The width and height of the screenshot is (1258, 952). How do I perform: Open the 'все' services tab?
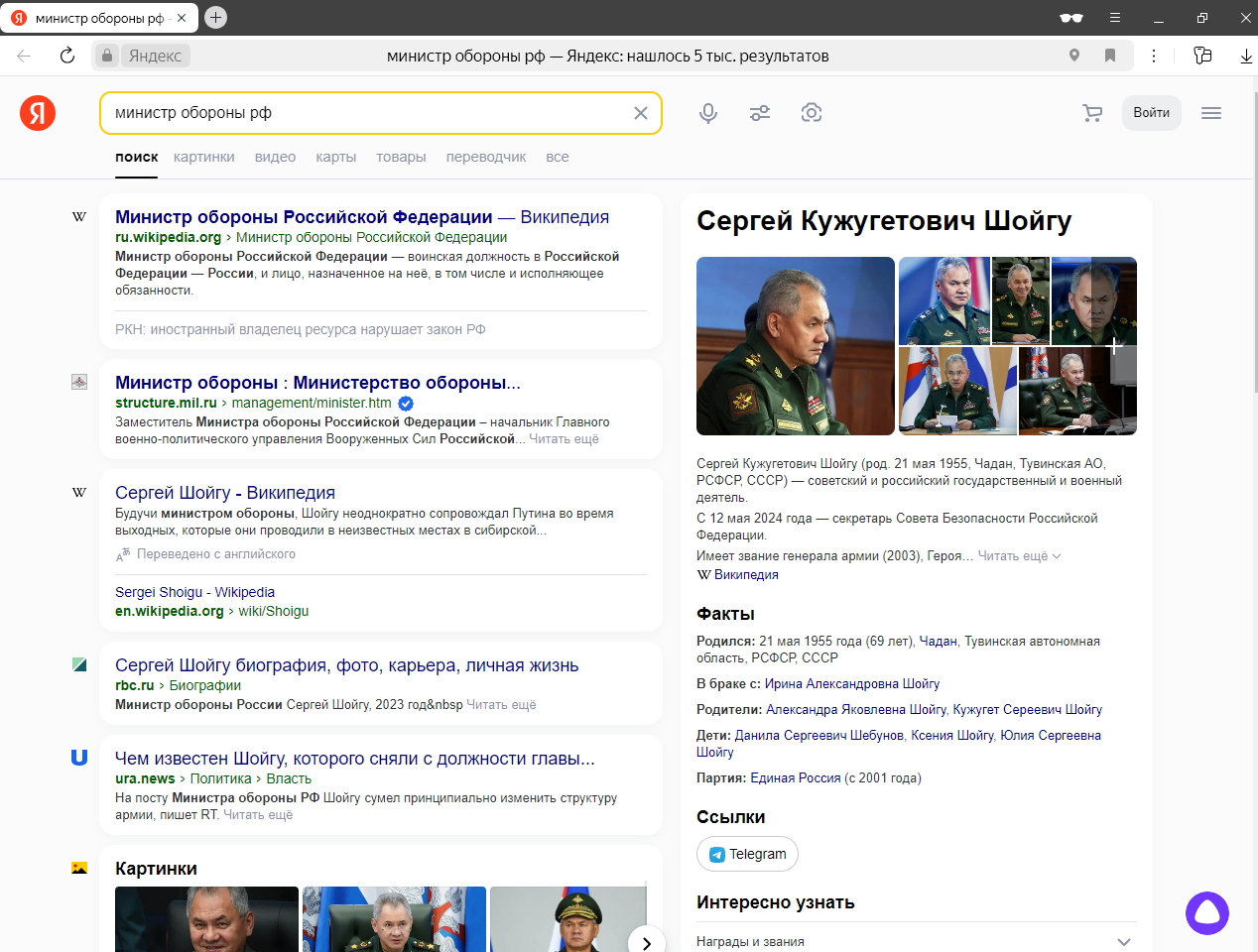click(558, 157)
